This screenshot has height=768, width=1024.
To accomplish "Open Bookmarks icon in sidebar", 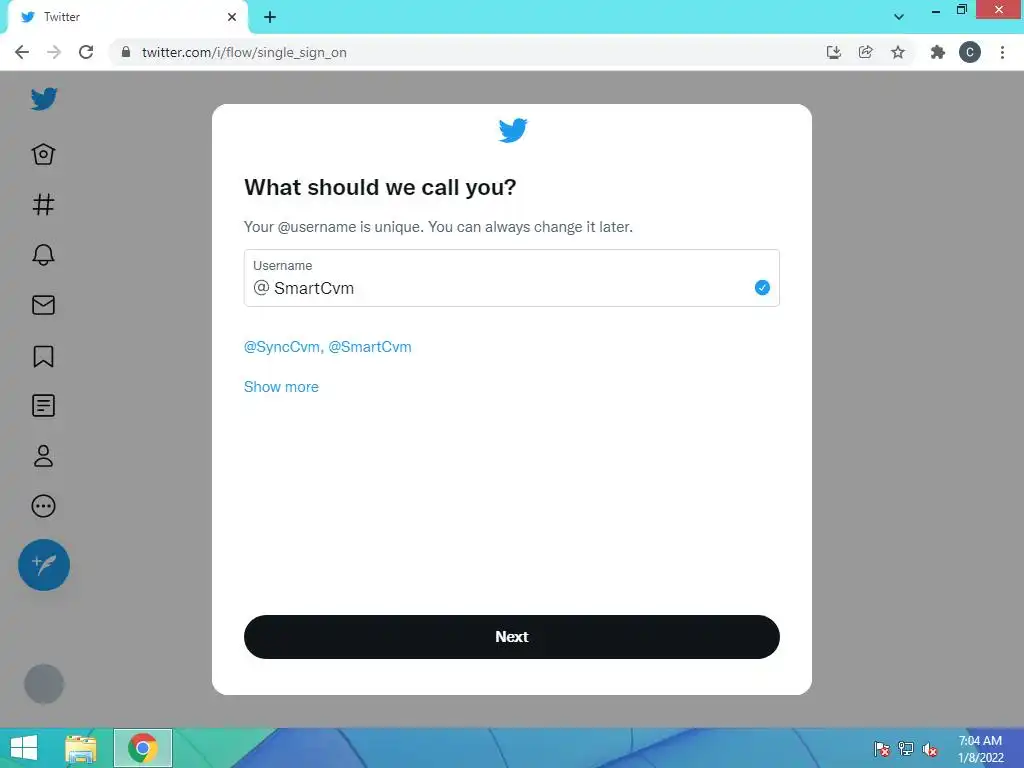I will [x=43, y=356].
